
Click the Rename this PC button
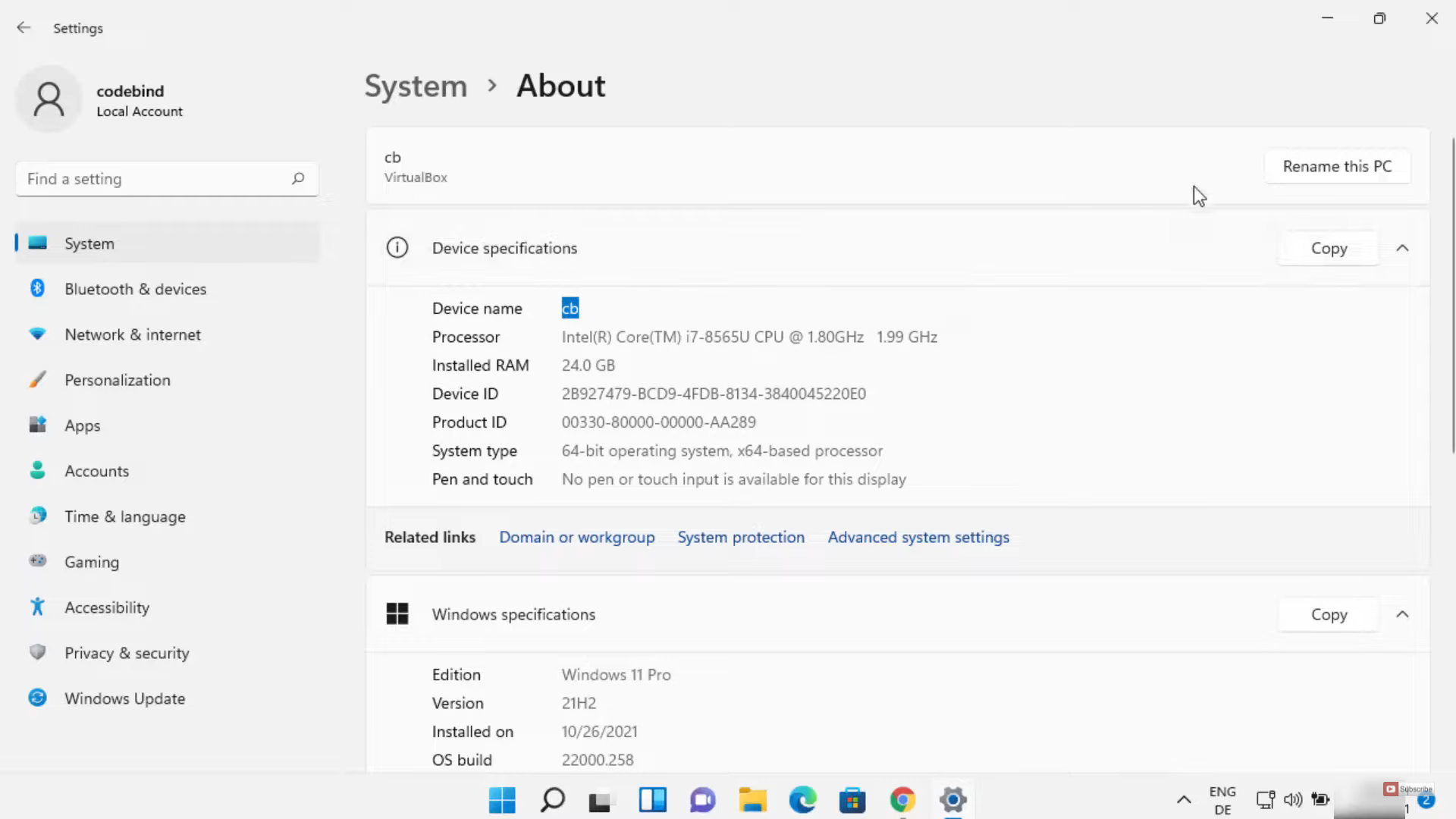(1337, 166)
